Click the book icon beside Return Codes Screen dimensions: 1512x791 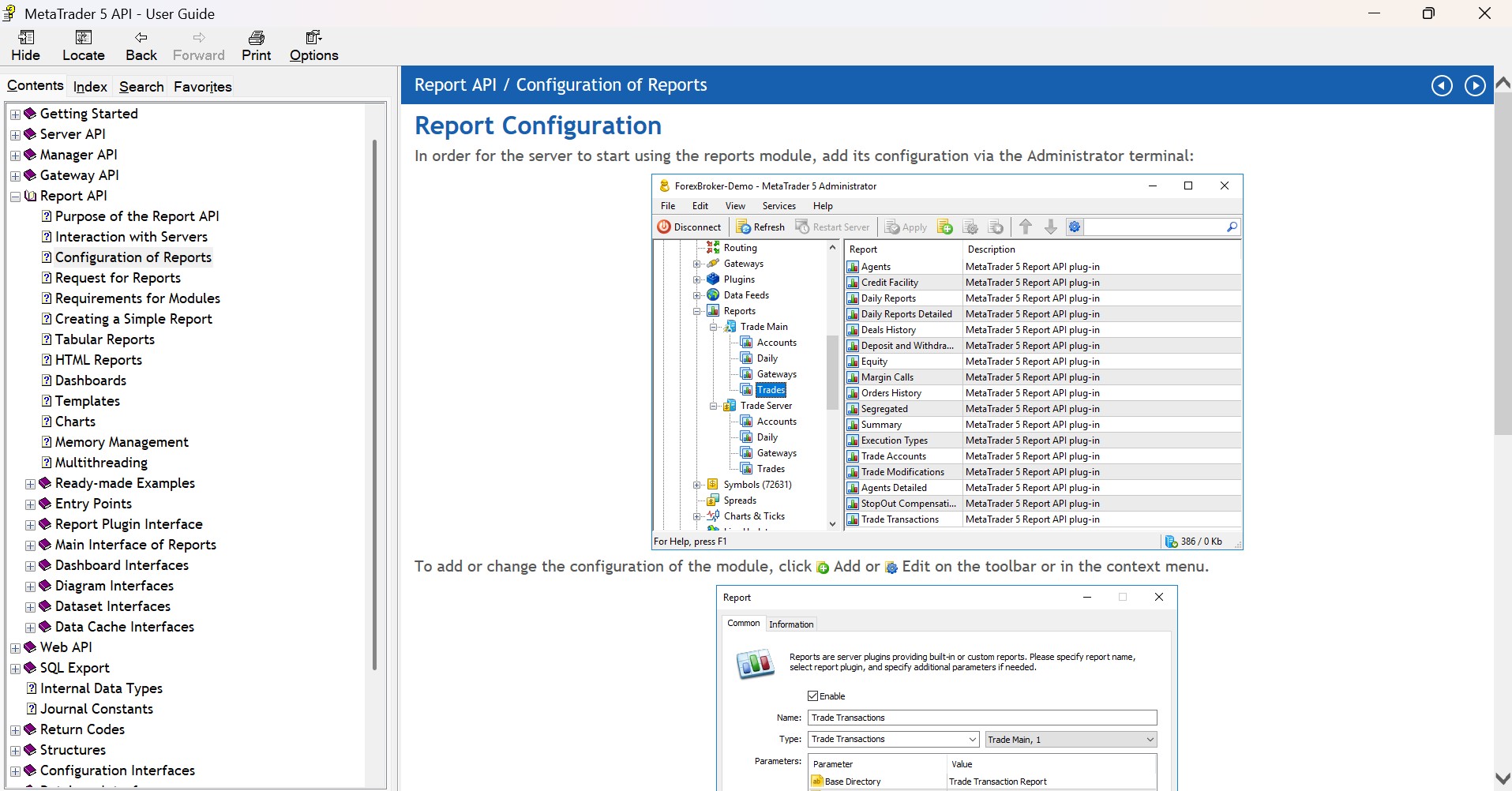tap(31, 729)
